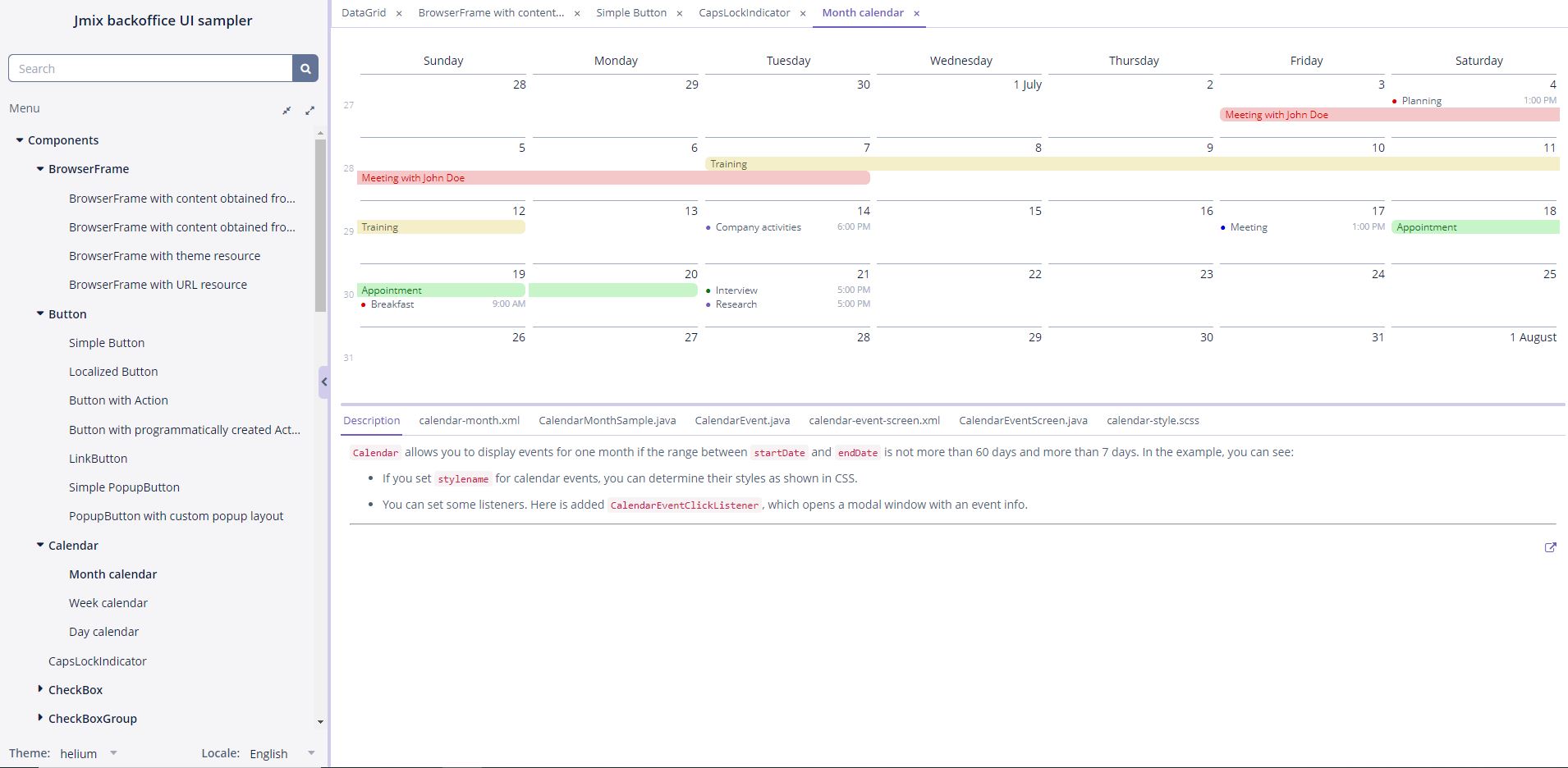Expand the CheckBox tree node
1568x768 pixels.
[x=40, y=689]
